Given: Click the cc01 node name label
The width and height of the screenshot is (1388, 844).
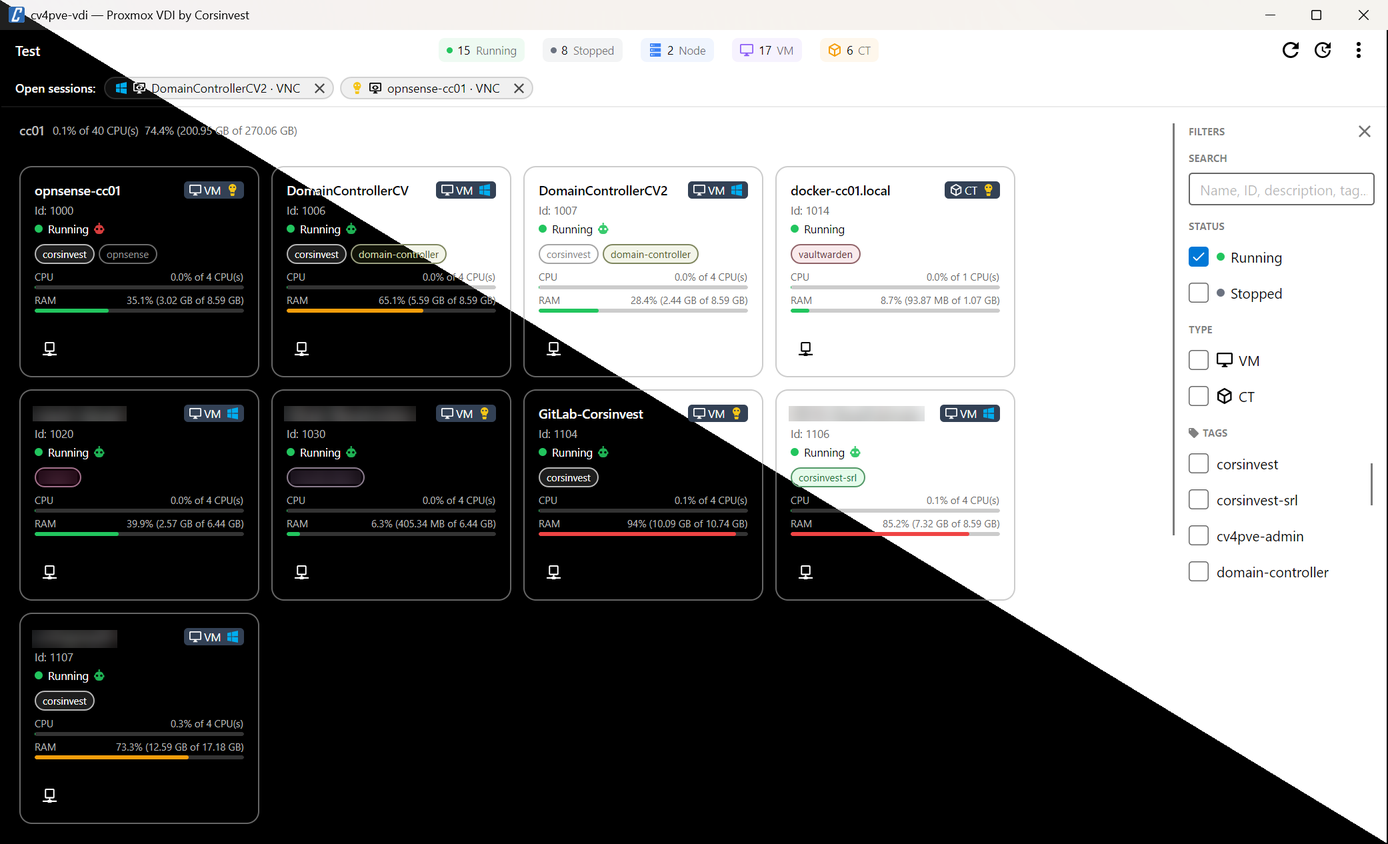Looking at the screenshot, I should click(32, 131).
